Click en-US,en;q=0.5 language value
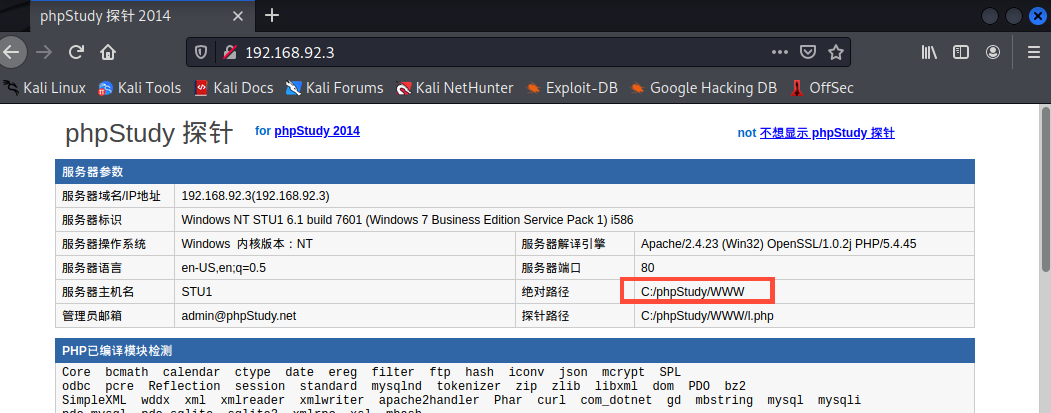This screenshot has width=1051, height=413. click(x=224, y=268)
